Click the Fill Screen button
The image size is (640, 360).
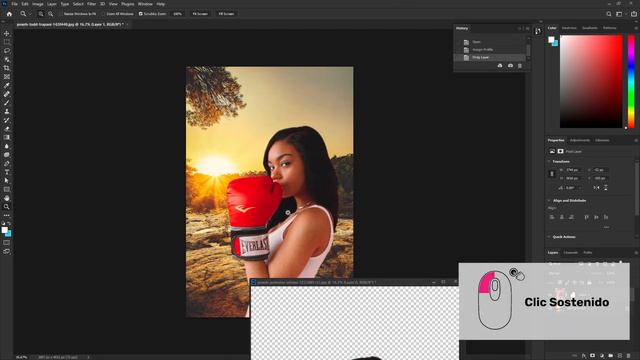pyautogui.click(x=226, y=14)
